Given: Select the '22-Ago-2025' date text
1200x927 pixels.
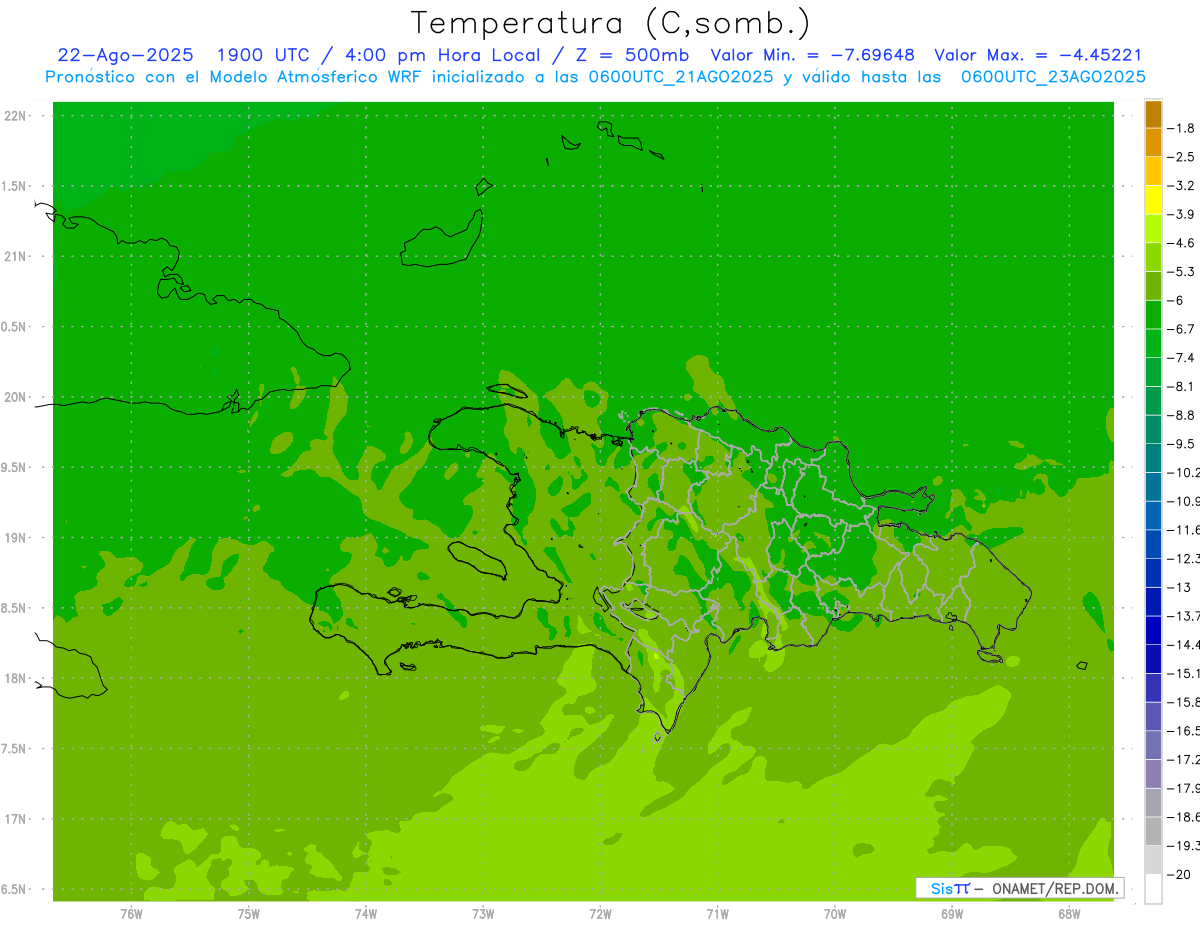Looking at the screenshot, I should (x=125, y=55).
